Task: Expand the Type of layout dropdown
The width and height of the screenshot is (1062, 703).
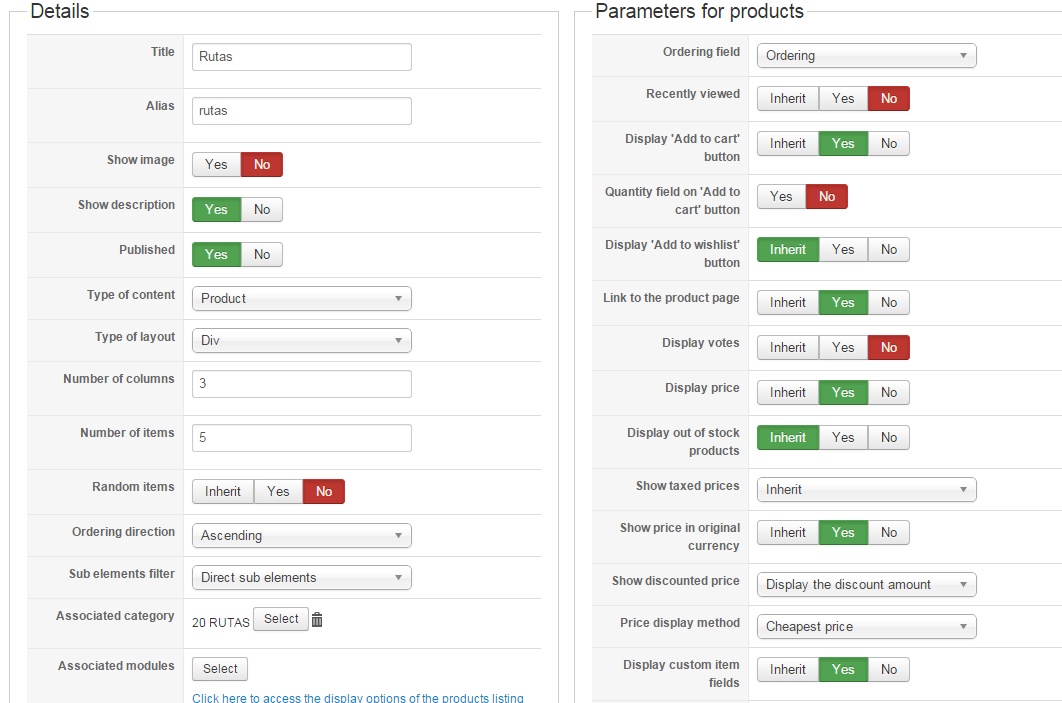Action: click(301, 341)
